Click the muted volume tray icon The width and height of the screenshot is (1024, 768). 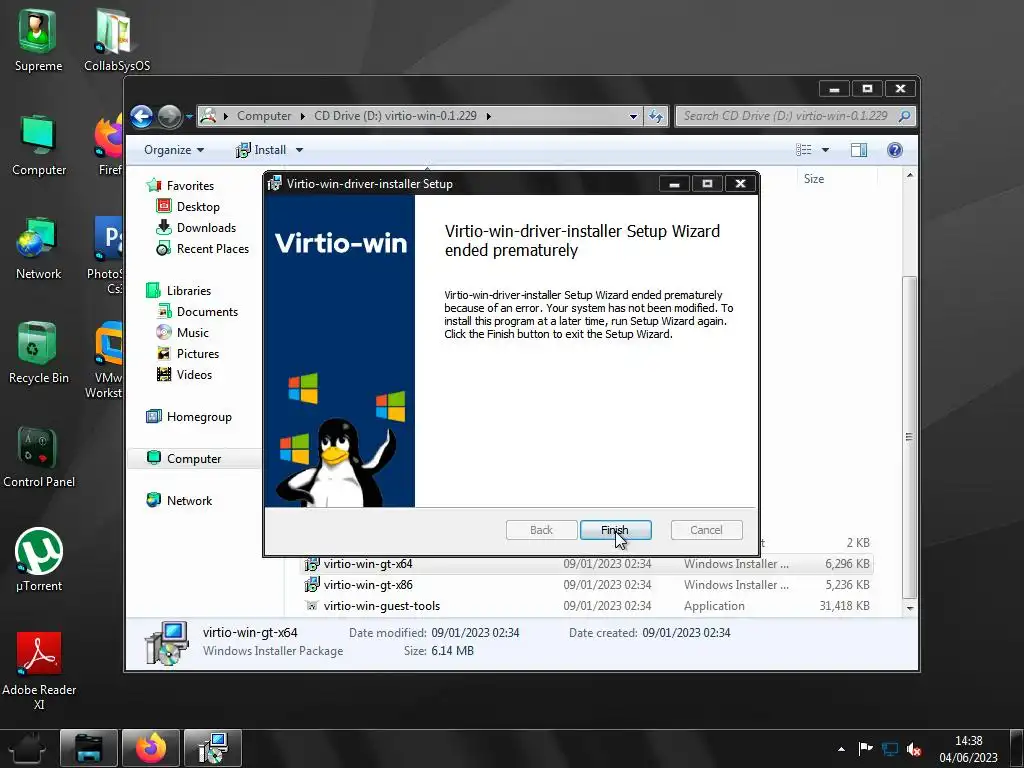pos(914,749)
